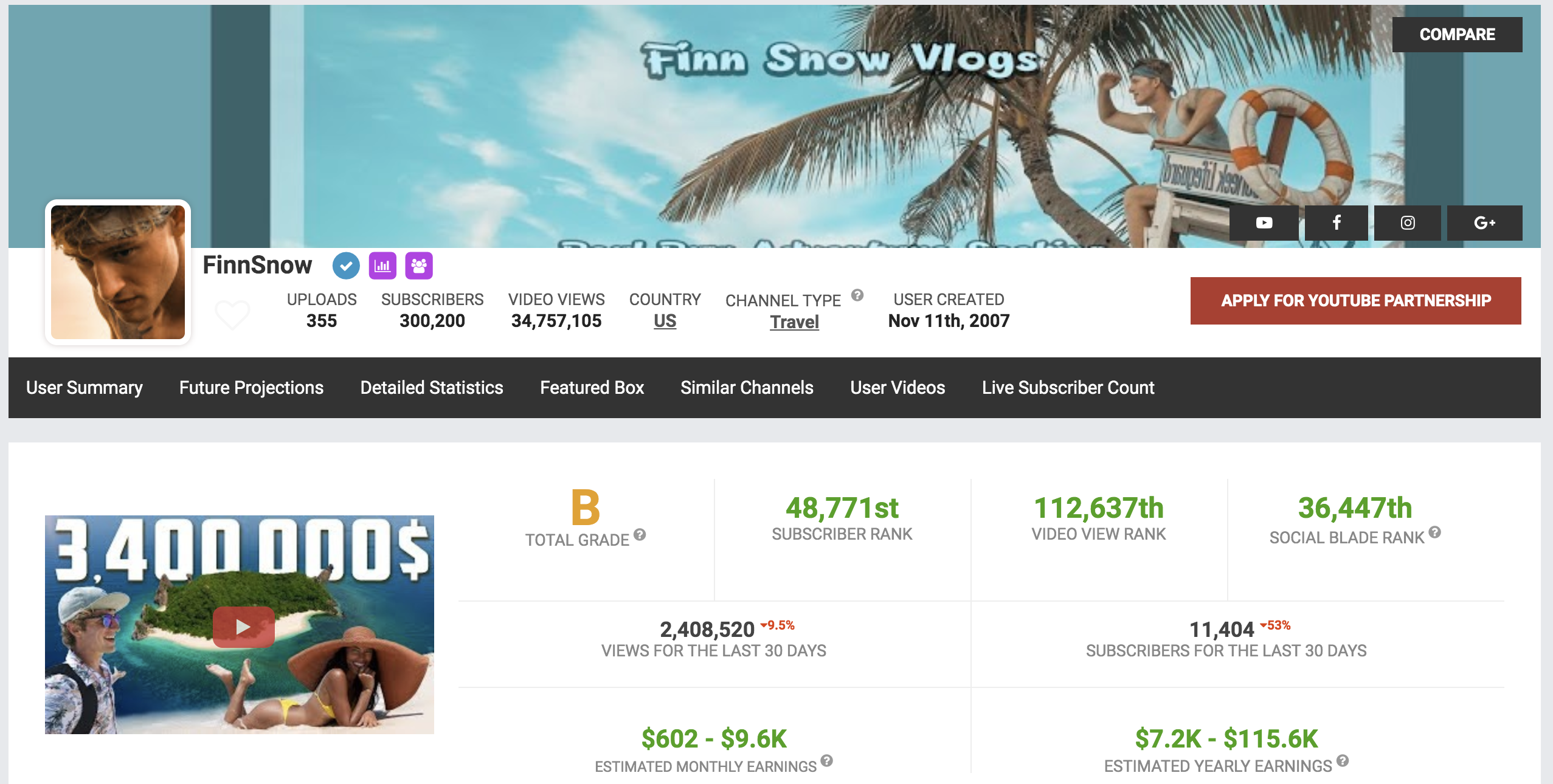
Task: Click the help icon beside Channel Type
Action: point(857,295)
